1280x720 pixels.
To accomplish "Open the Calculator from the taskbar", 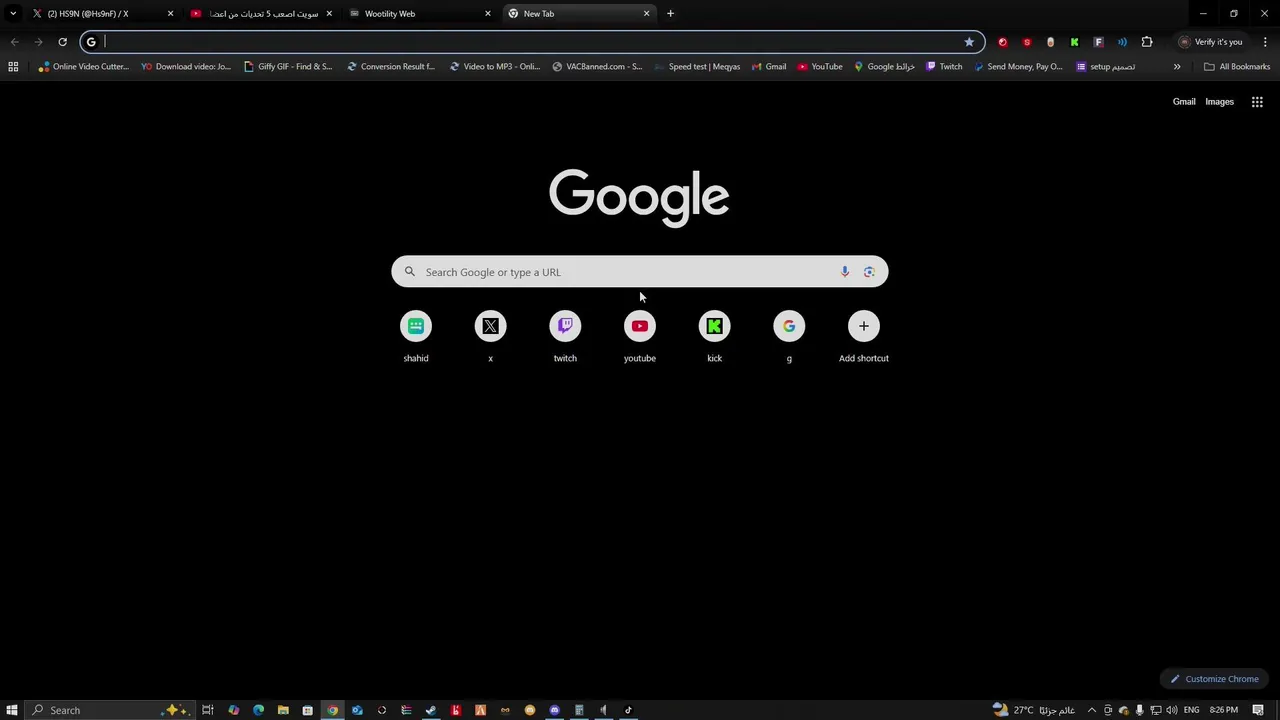I will click(x=579, y=710).
